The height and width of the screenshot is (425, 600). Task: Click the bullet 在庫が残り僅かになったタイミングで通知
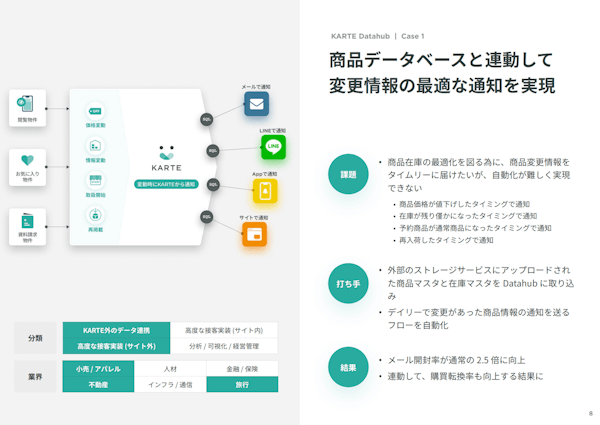[468, 216]
